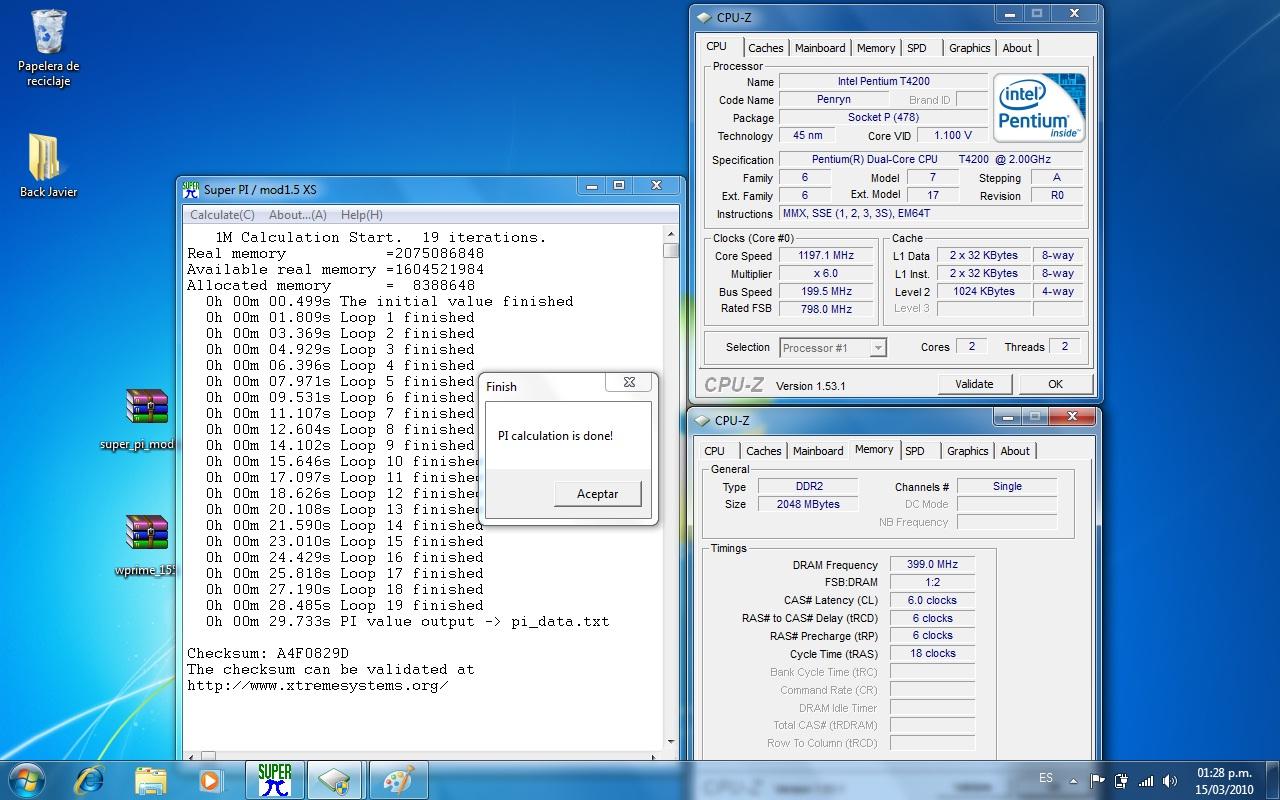
Task: Open volume speaker tray icon
Action: [x=1169, y=781]
